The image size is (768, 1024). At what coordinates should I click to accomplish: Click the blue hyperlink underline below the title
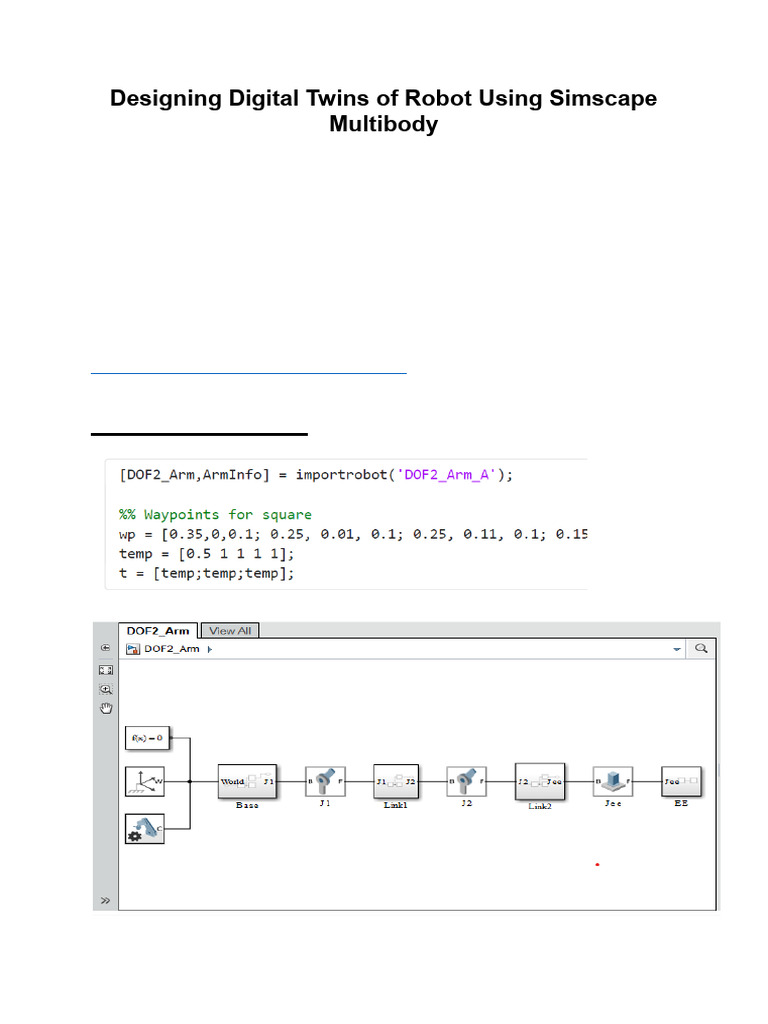(x=249, y=373)
